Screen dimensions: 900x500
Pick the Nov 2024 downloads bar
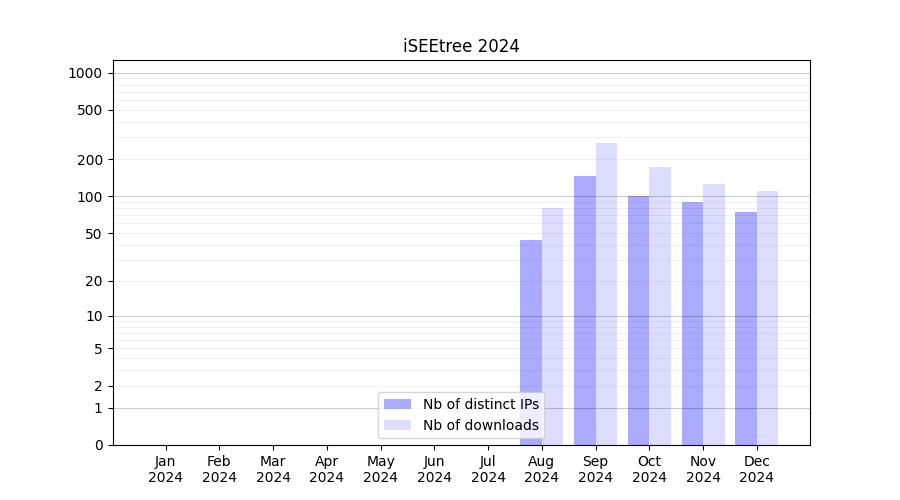pyautogui.click(x=714, y=314)
